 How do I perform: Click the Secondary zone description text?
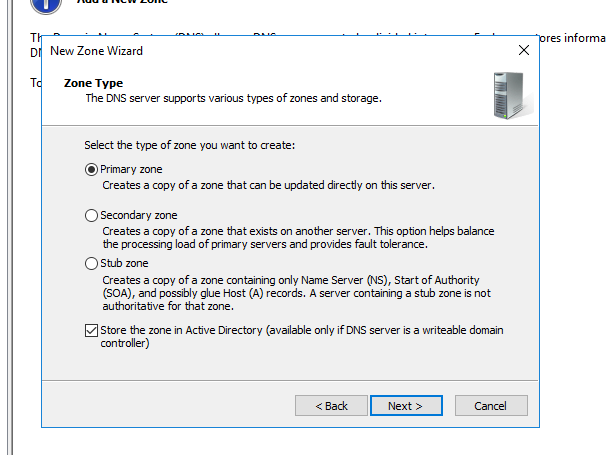click(x=298, y=237)
